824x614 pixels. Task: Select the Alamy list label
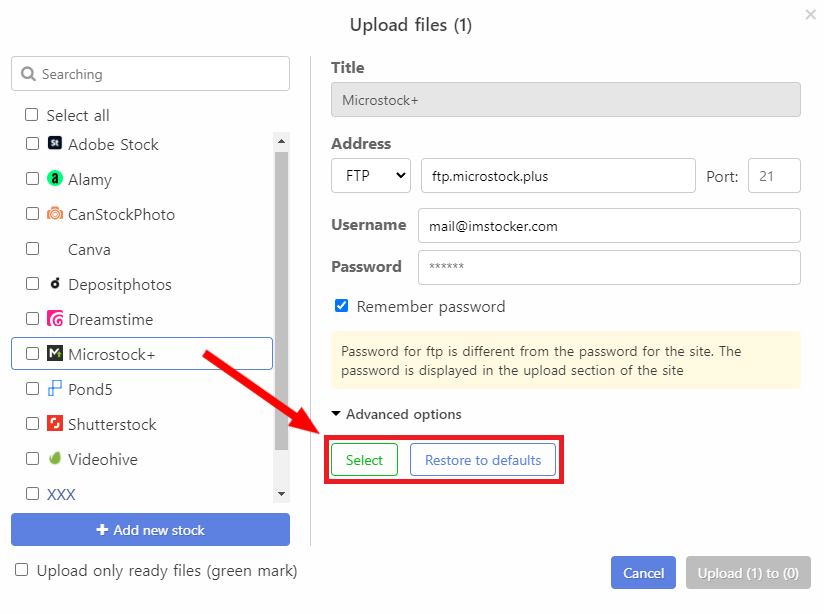click(x=90, y=179)
